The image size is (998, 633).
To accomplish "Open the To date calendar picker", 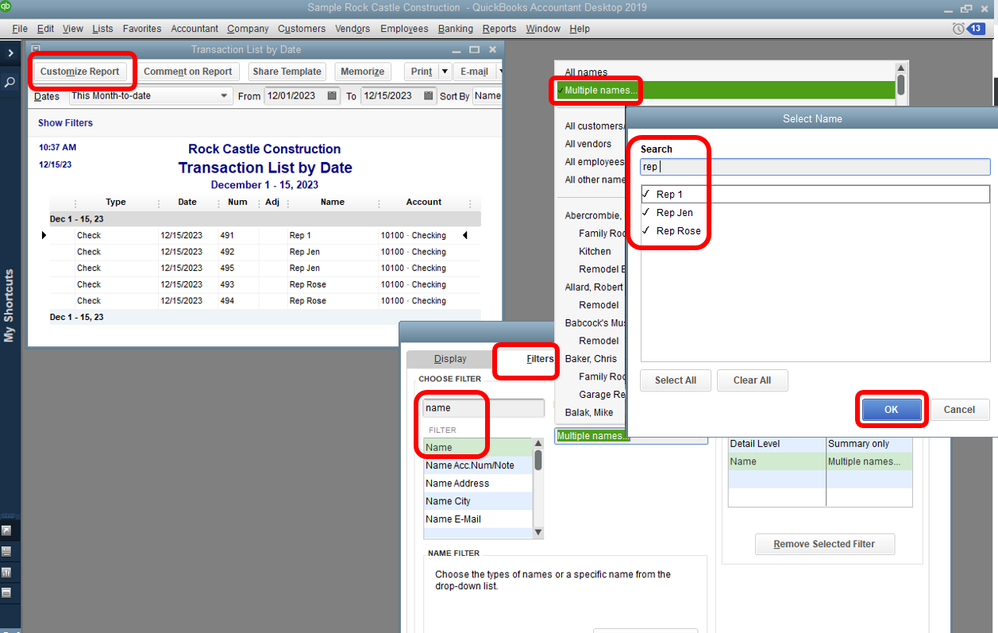I will tap(428, 95).
